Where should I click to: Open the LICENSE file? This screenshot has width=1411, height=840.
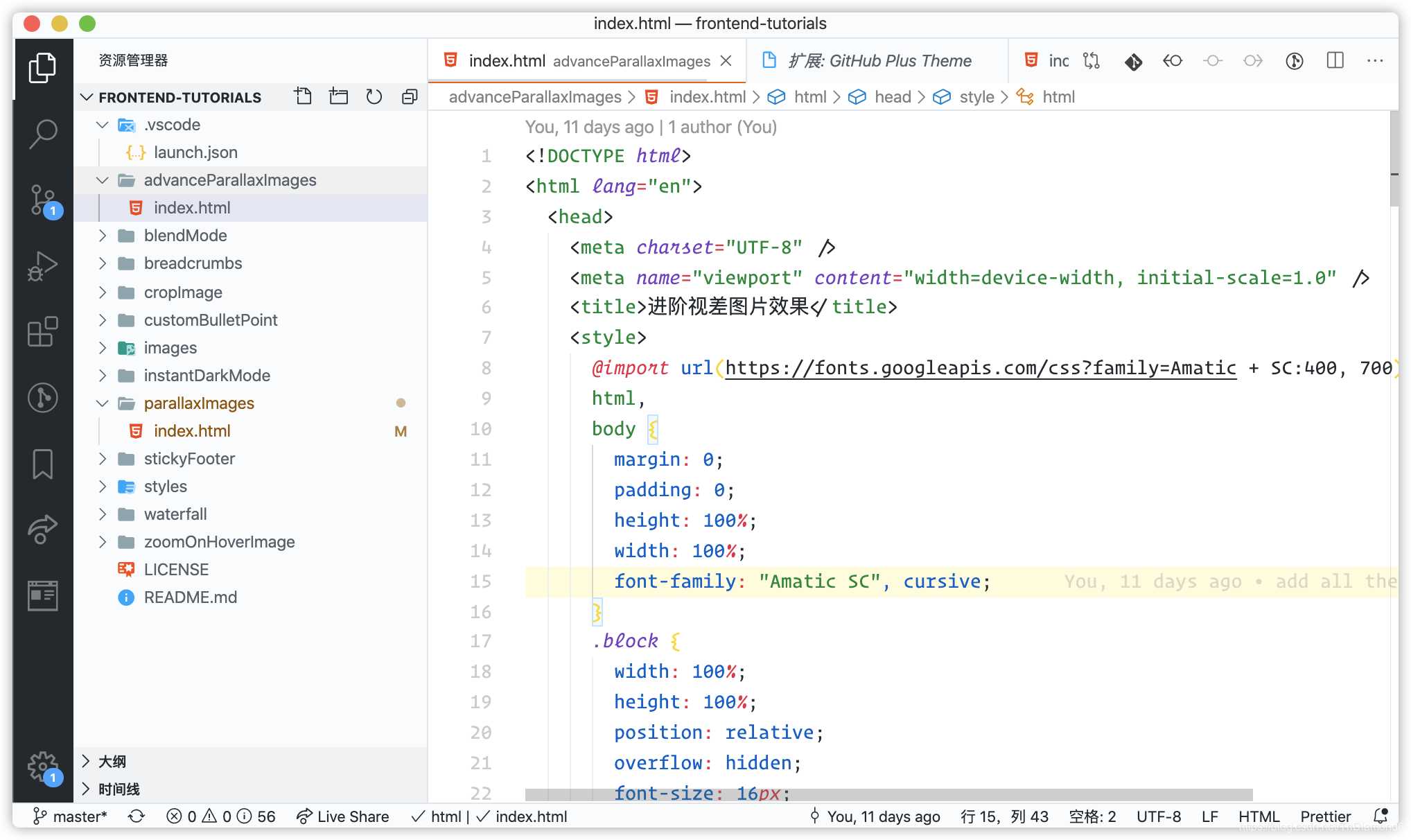point(250,570)
